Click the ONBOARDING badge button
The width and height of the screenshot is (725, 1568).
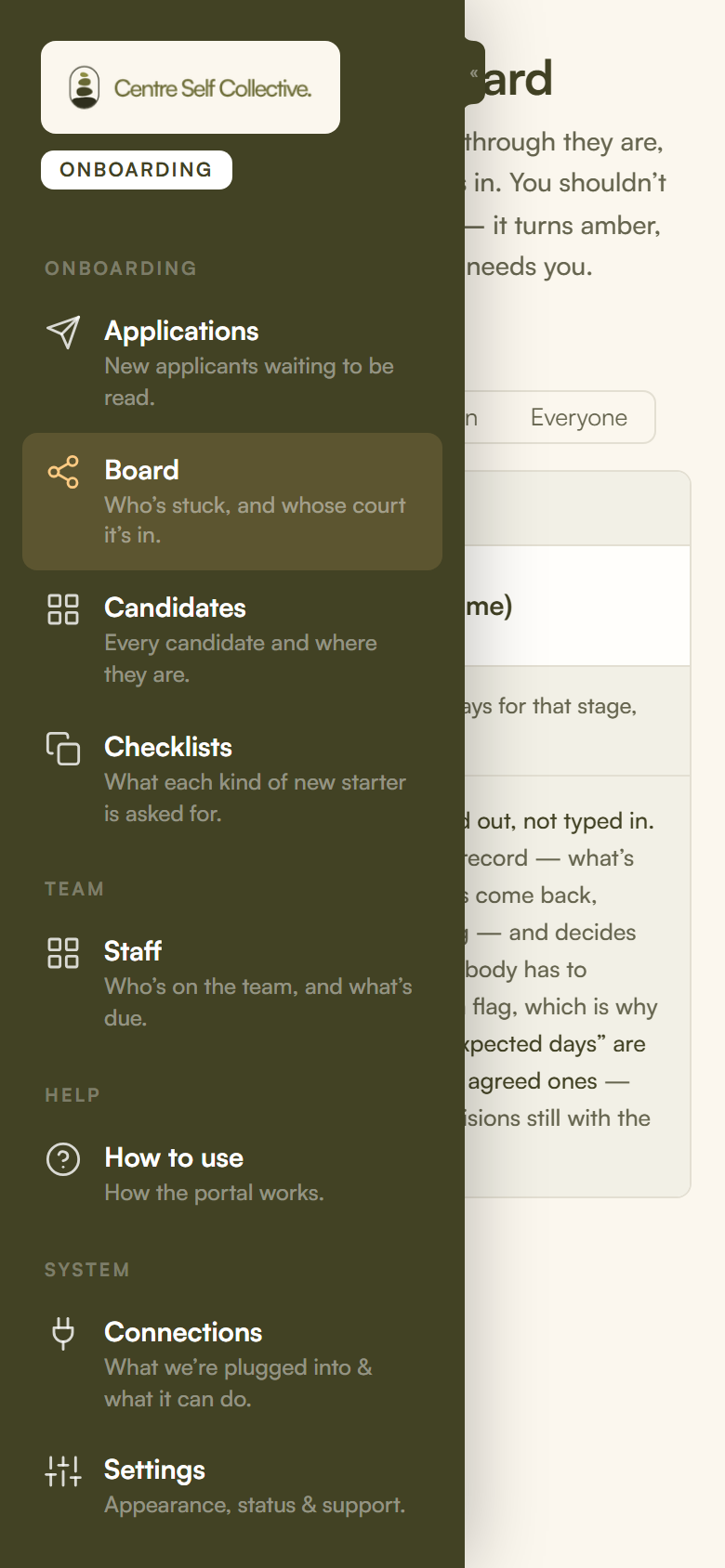(x=137, y=170)
